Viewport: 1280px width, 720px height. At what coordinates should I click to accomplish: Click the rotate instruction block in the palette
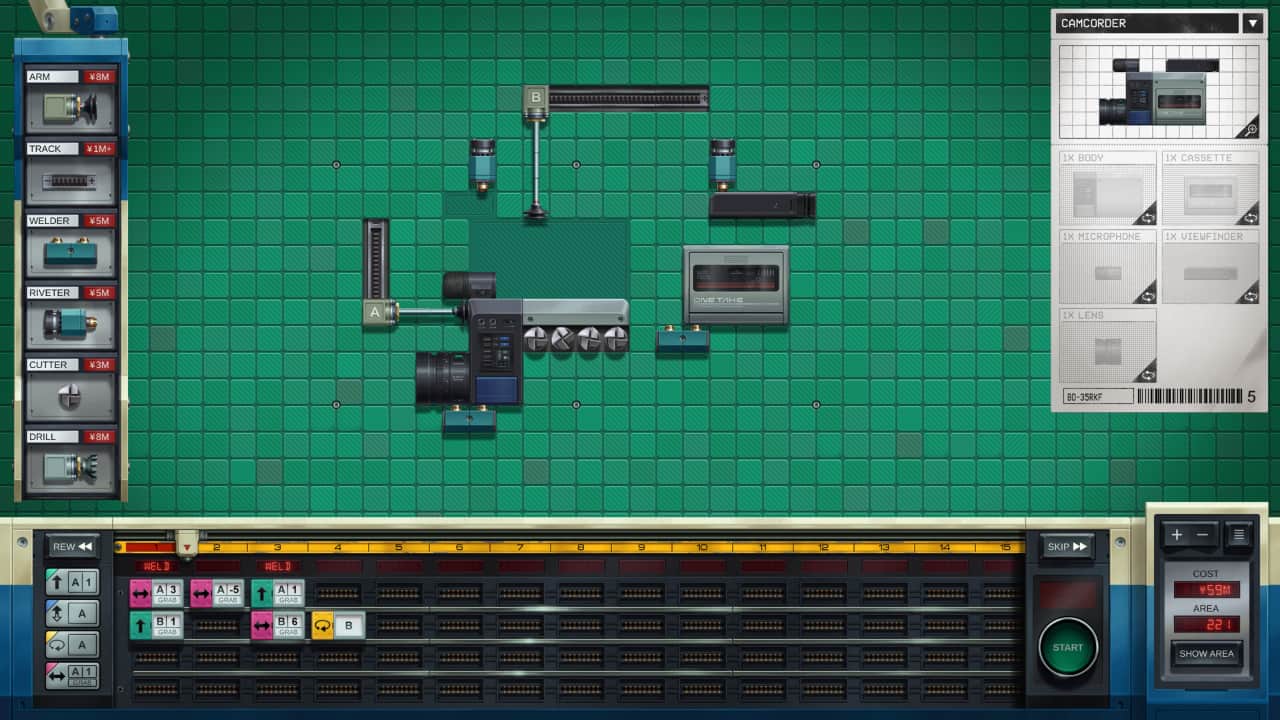[72, 644]
